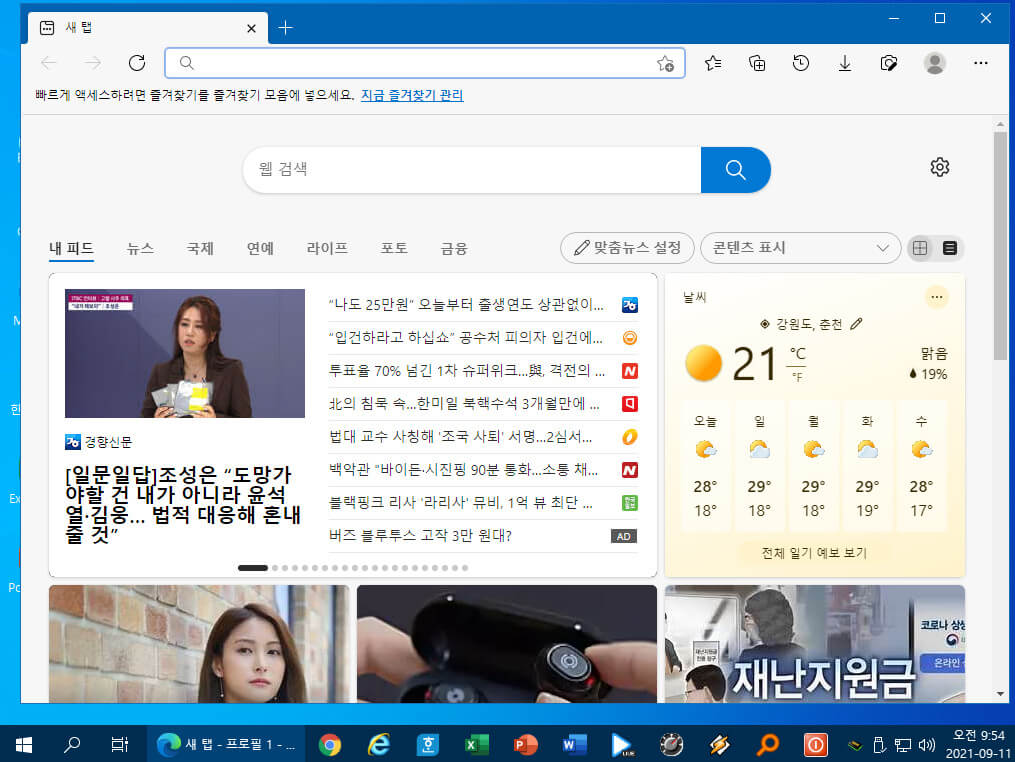
Task: Expand the 콘텐츠 표시 dropdown
Action: pyautogui.click(x=801, y=248)
